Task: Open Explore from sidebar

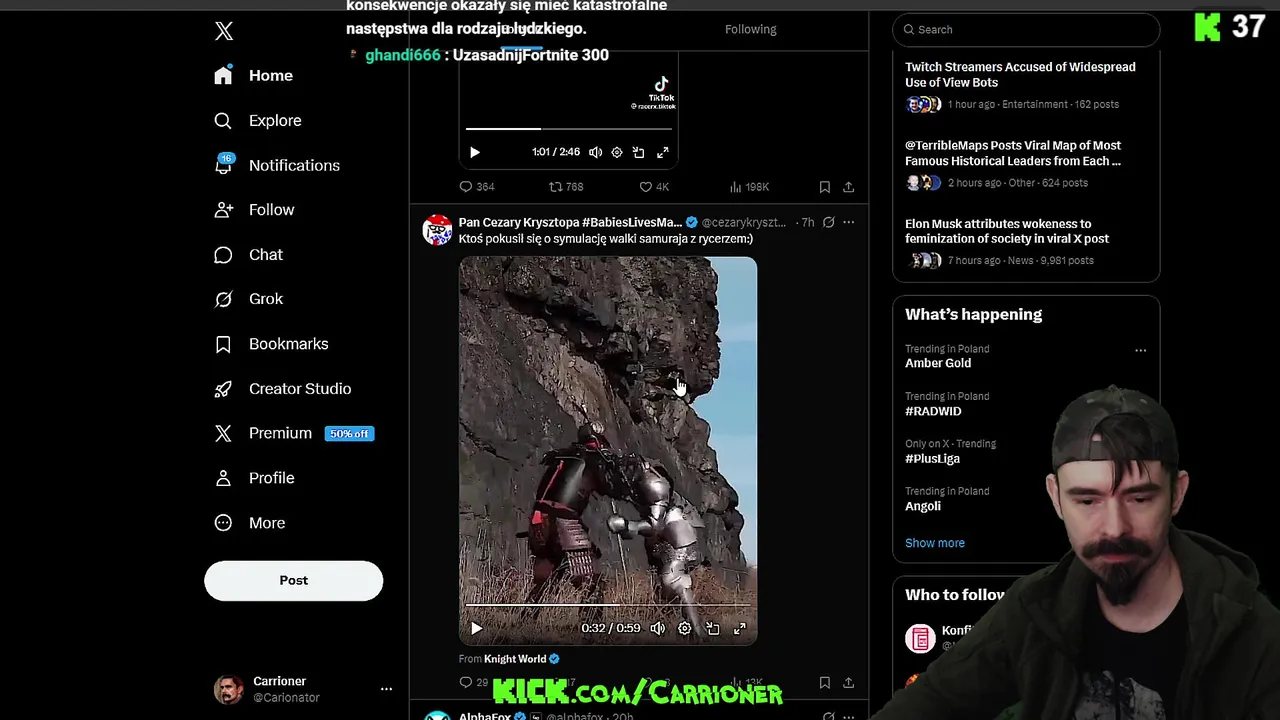Action: pos(258,121)
